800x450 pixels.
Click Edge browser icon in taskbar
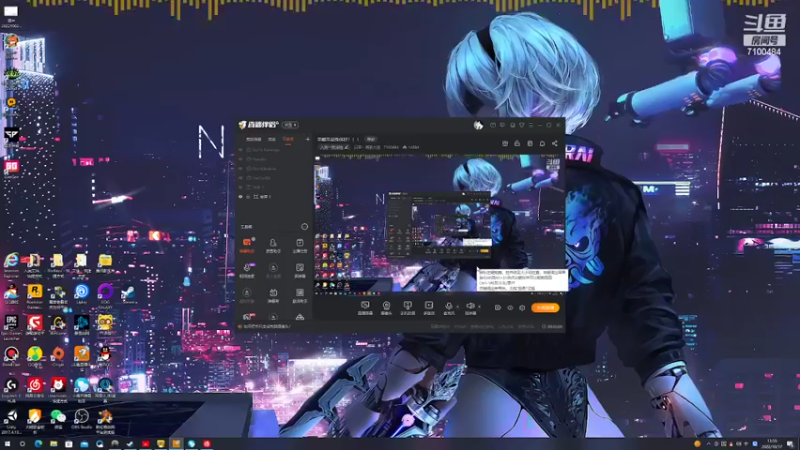coord(38,444)
